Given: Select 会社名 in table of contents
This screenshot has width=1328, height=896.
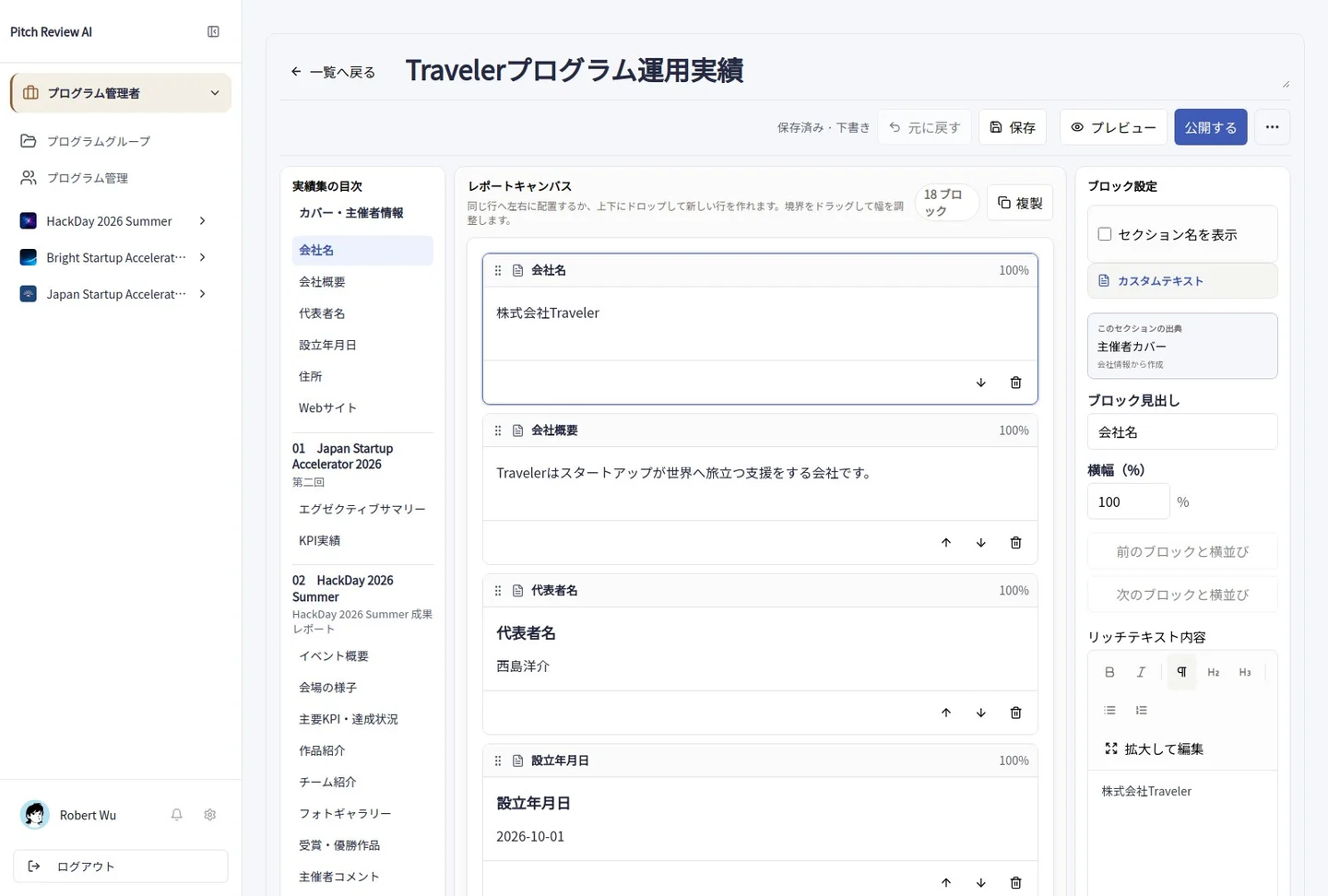Looking at the screenshot, I should click(x=362, y=251).
